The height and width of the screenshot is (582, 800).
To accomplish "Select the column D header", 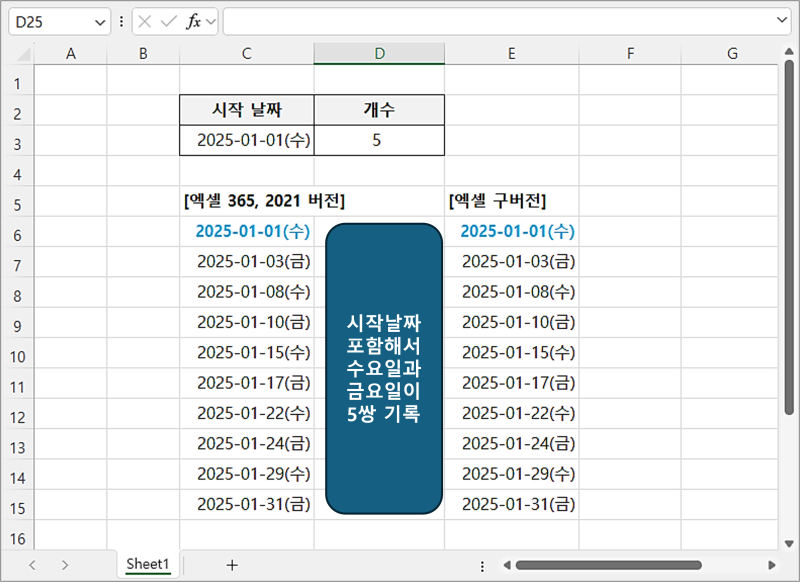I will click(x=379, y=54).
